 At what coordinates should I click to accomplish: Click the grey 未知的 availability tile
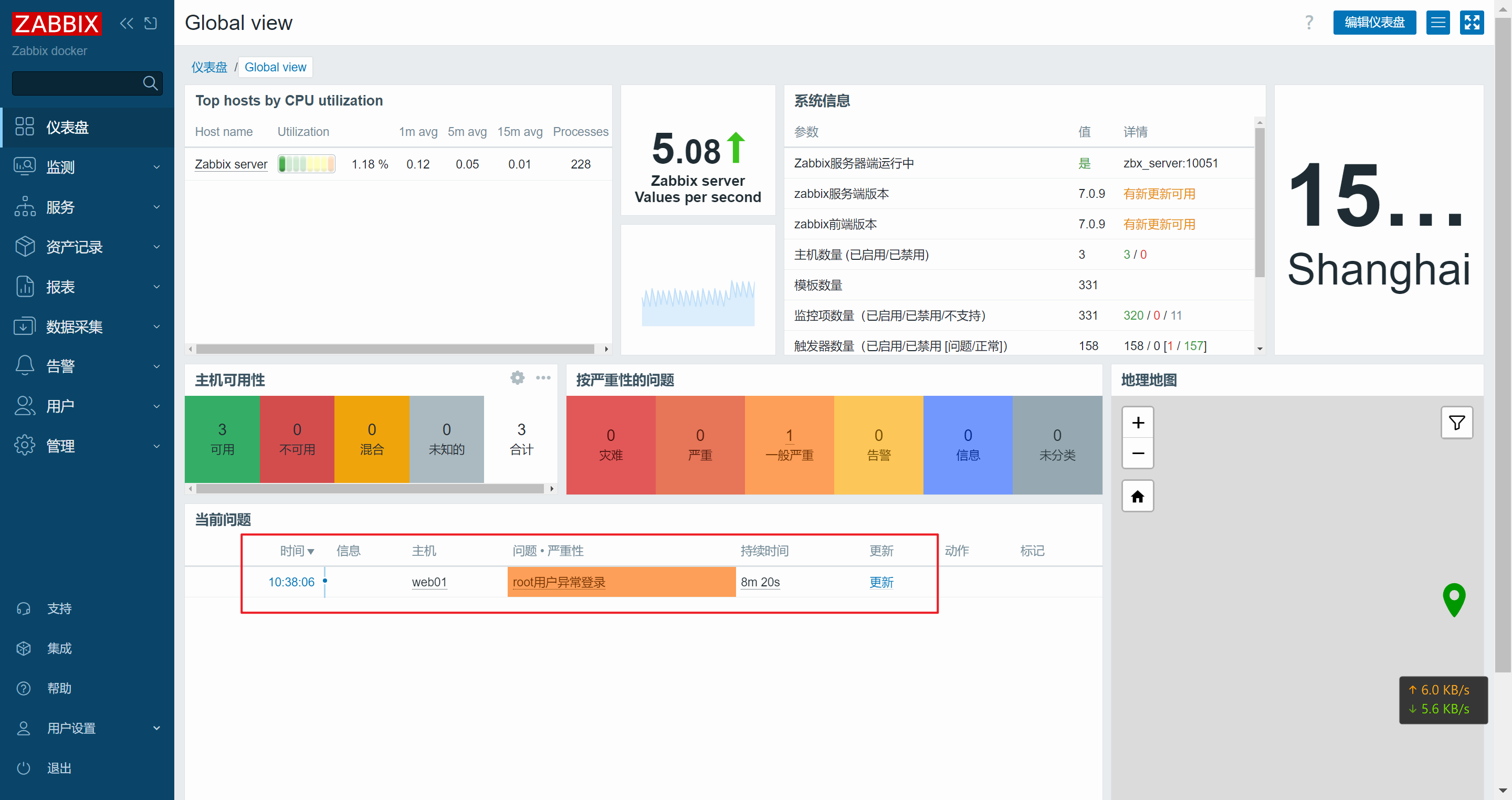[x=447, y=439]
